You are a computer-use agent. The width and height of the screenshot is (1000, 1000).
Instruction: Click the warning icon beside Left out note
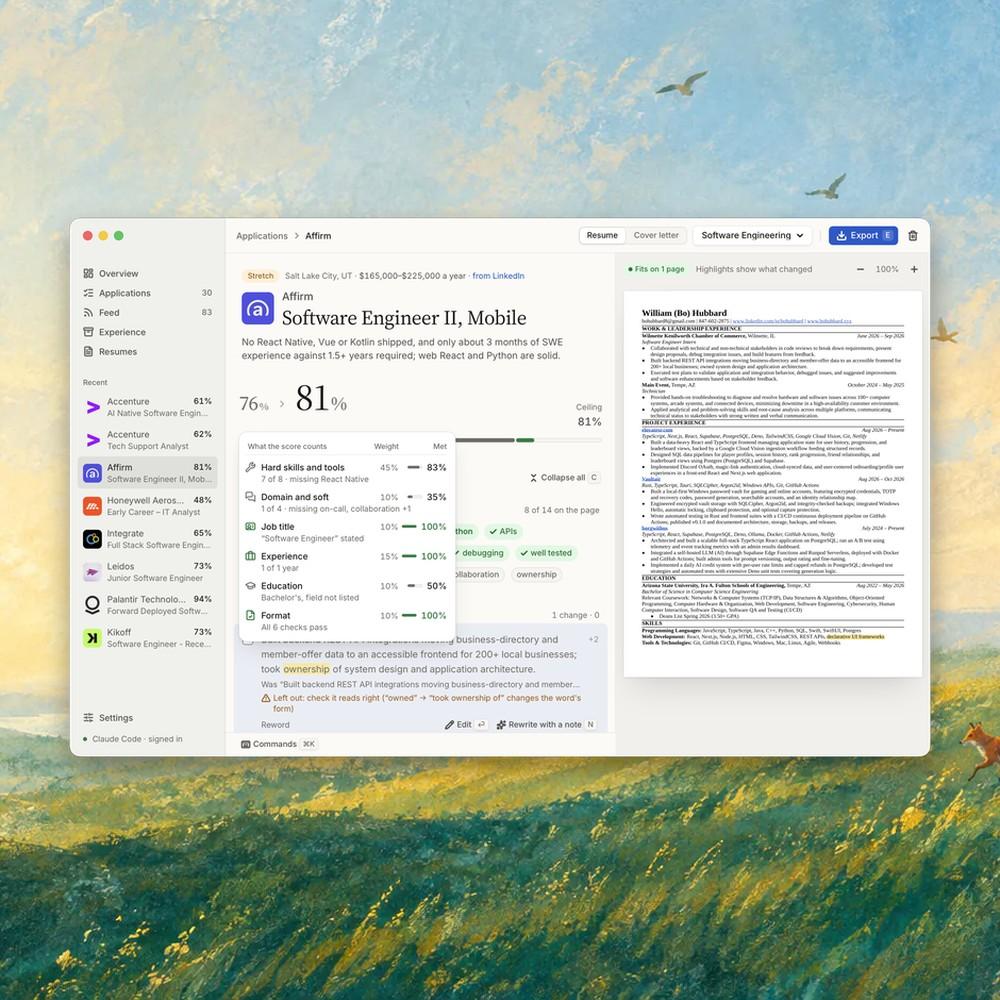(266, 698)
